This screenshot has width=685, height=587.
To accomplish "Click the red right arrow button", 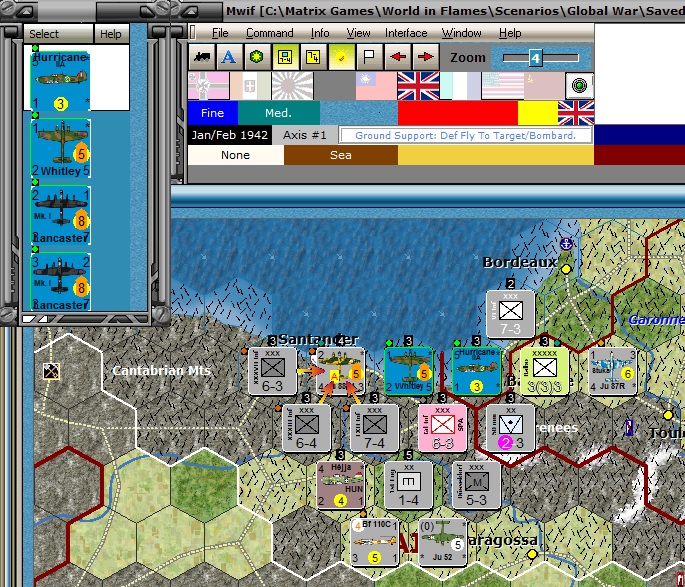I will pos(425,57).
